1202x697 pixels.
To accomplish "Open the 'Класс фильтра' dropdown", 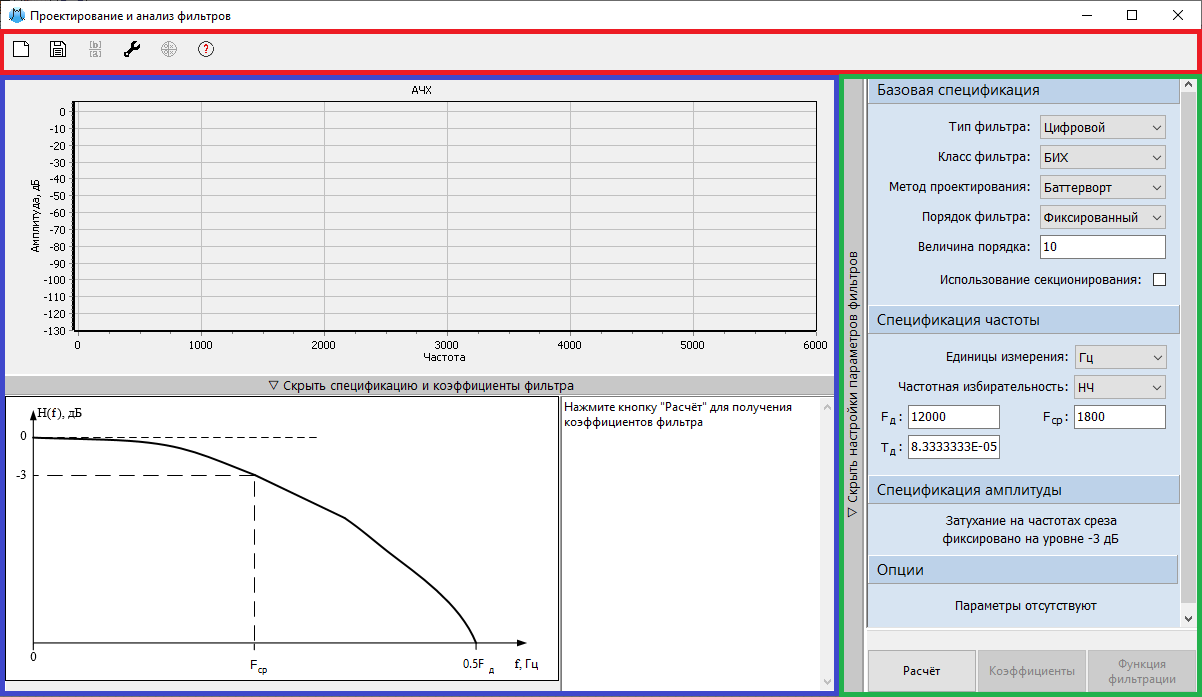I will tap(1102, 157).
